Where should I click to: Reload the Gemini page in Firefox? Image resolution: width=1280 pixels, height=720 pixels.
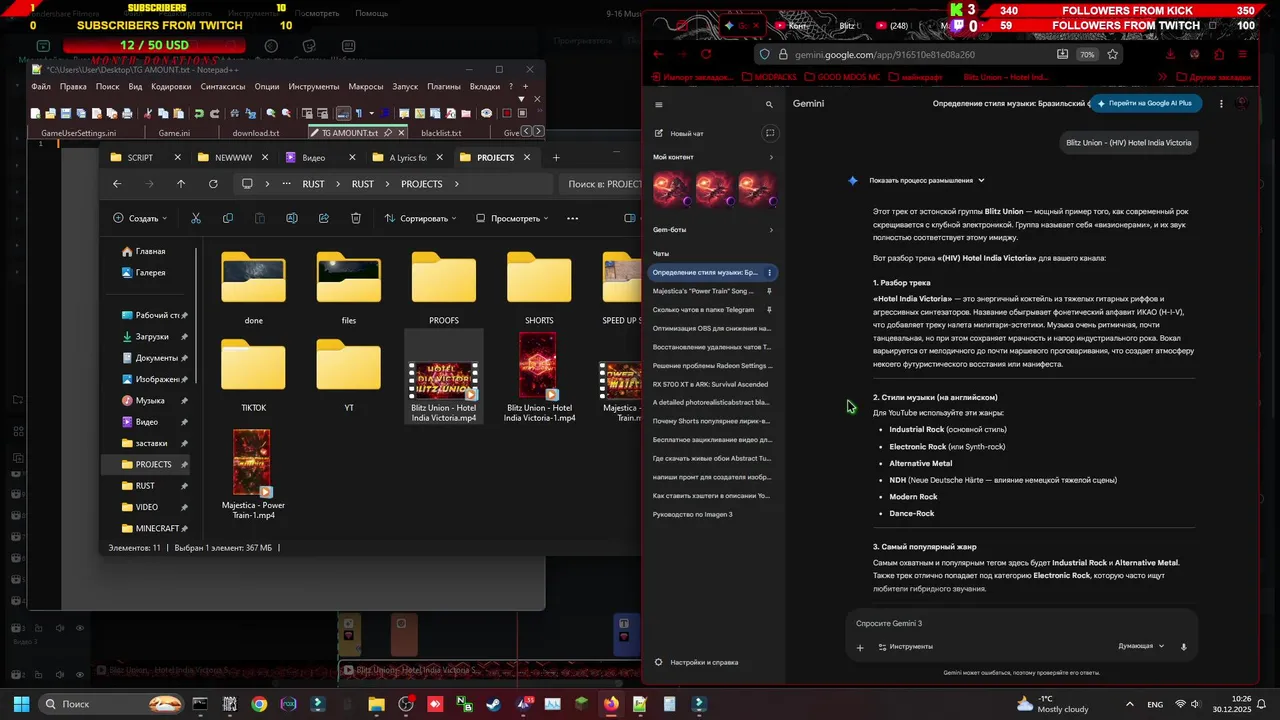point(706,54)
